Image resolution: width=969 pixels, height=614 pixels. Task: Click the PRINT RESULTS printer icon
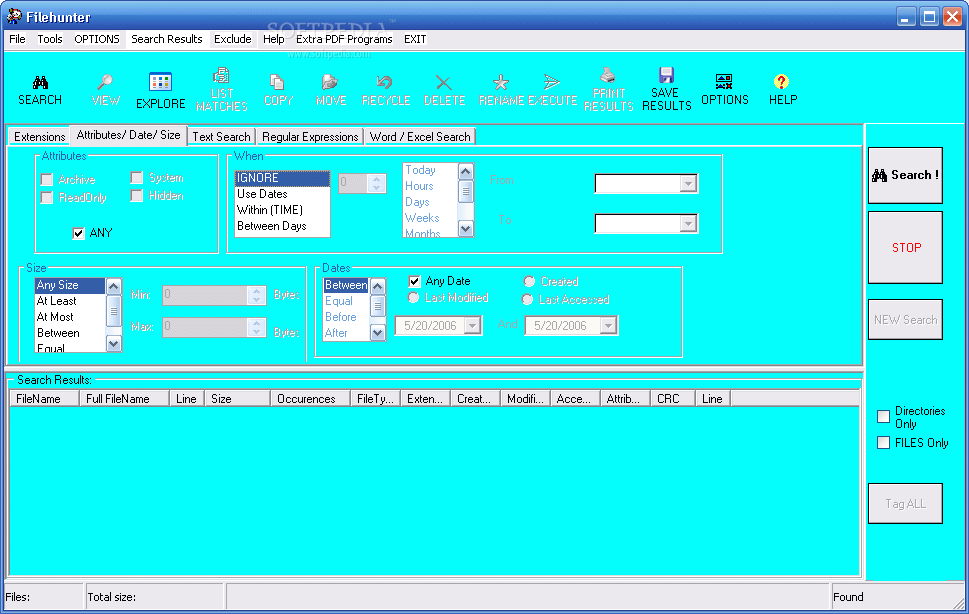(x=607, y=75)
